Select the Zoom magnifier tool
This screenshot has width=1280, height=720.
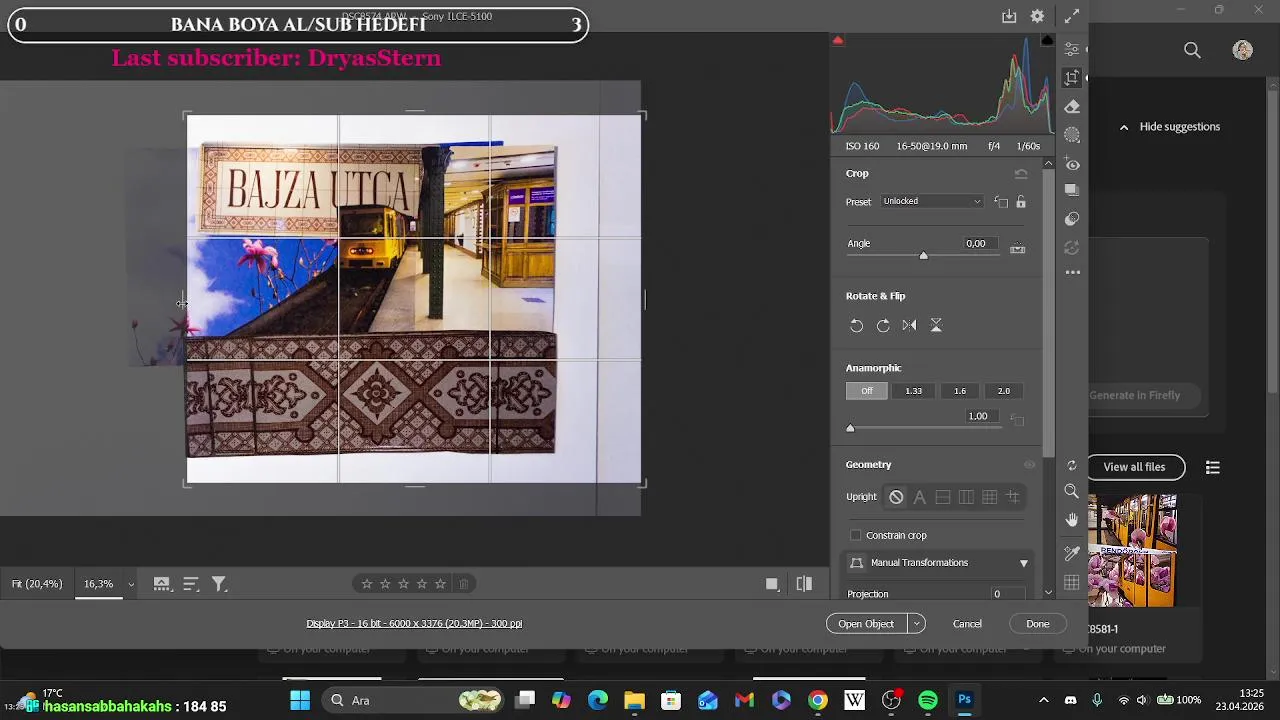(1072, 491)
